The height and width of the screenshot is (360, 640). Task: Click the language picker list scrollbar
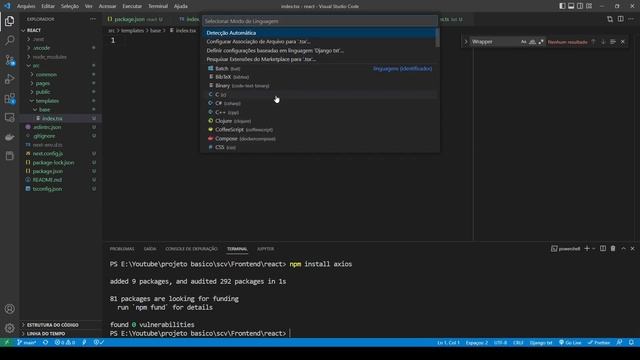click(x=438, y=38)
